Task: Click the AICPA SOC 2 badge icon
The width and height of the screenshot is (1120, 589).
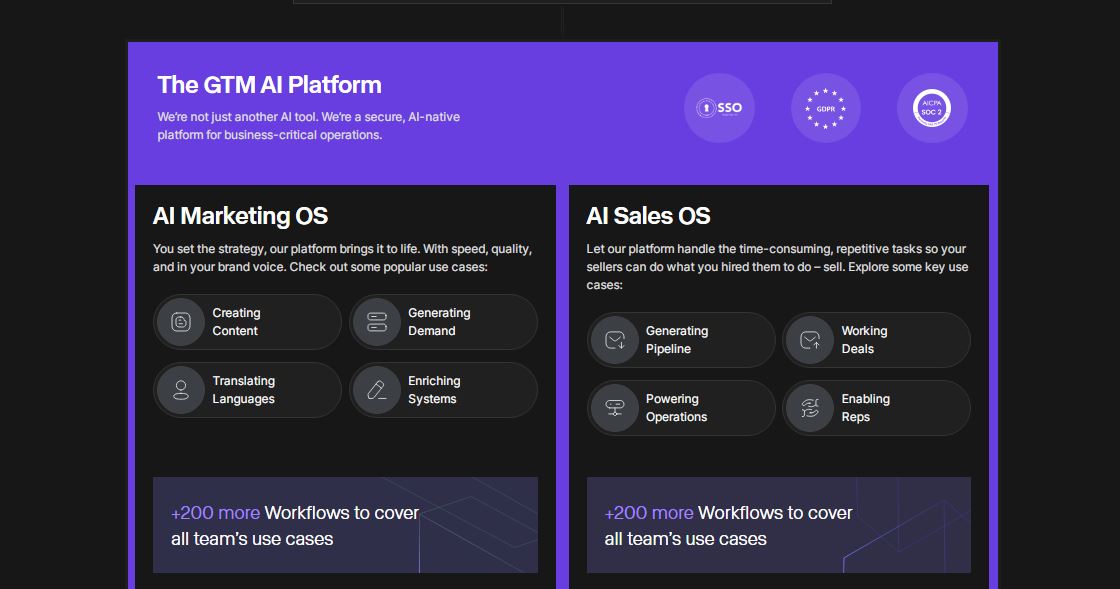Action: [932, 108]
